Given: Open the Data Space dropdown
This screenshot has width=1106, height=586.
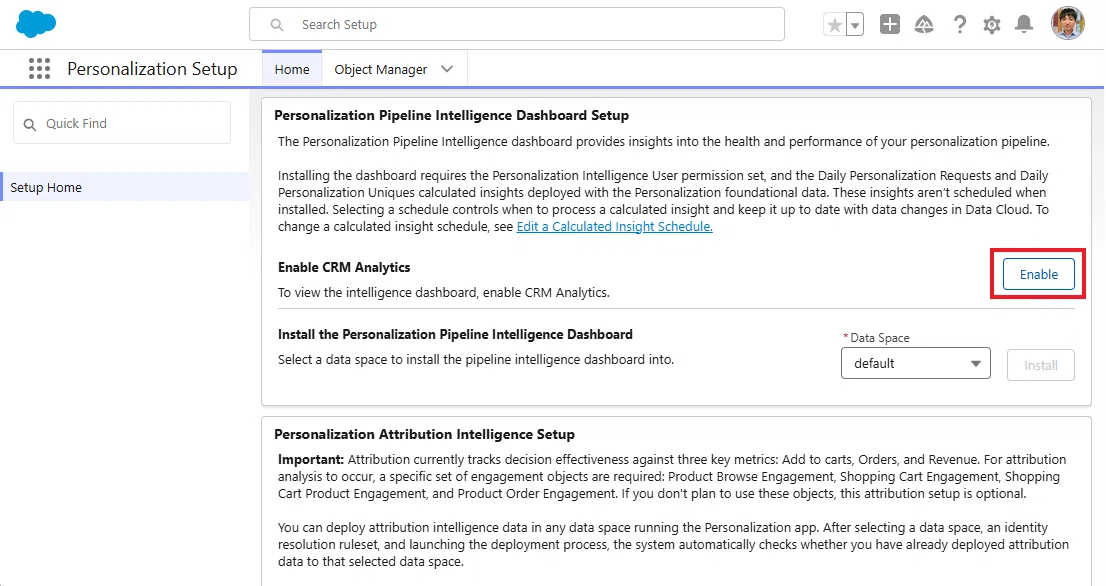Looking at the screenshot, I should point(916,363).
